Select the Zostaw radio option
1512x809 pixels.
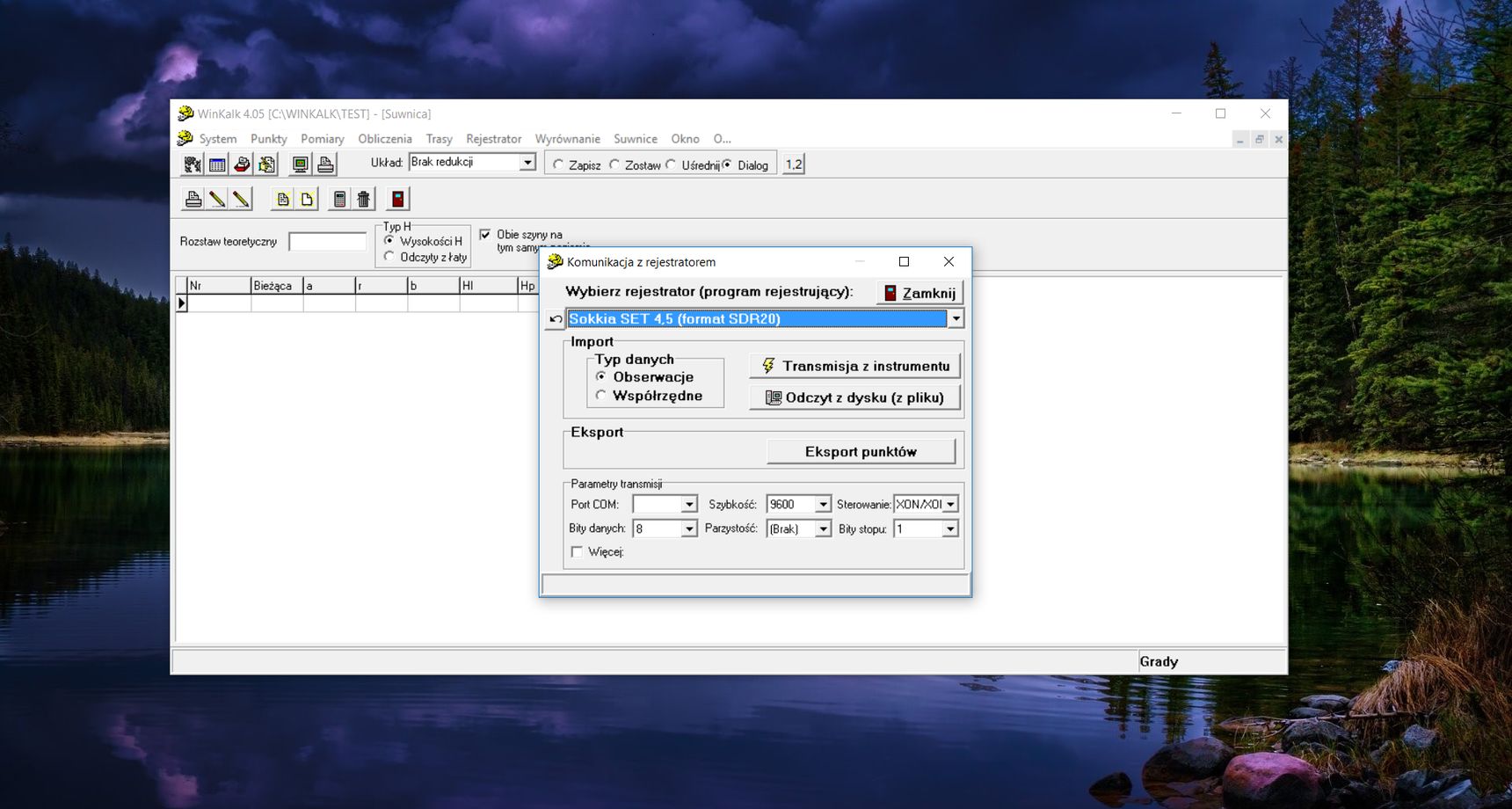pyautogui.click(x=614, y=164)
